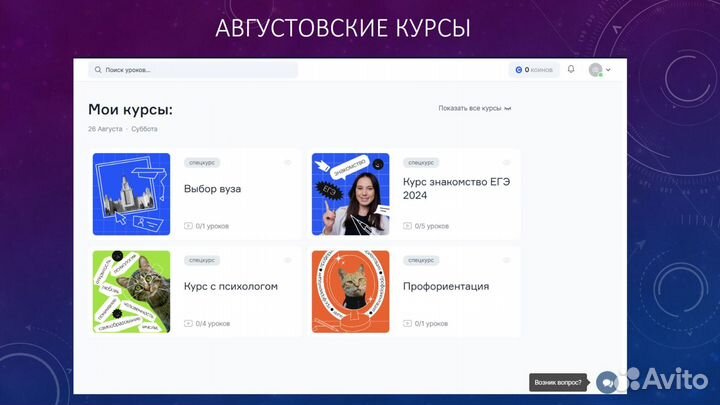Click the blue coin icon
Viewport: 720px width, 405px height.
(x=518, y=70)
